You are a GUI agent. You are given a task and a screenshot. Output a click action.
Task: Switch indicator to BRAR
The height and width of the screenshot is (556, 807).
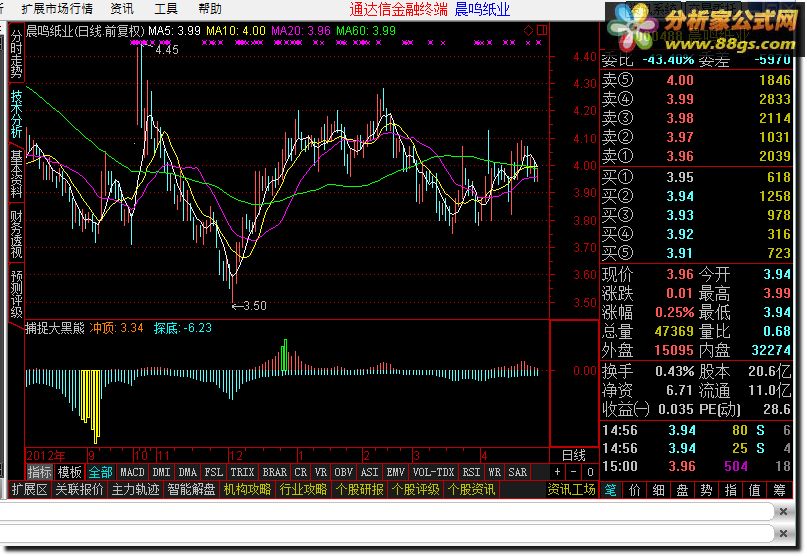tap(274, 472)
